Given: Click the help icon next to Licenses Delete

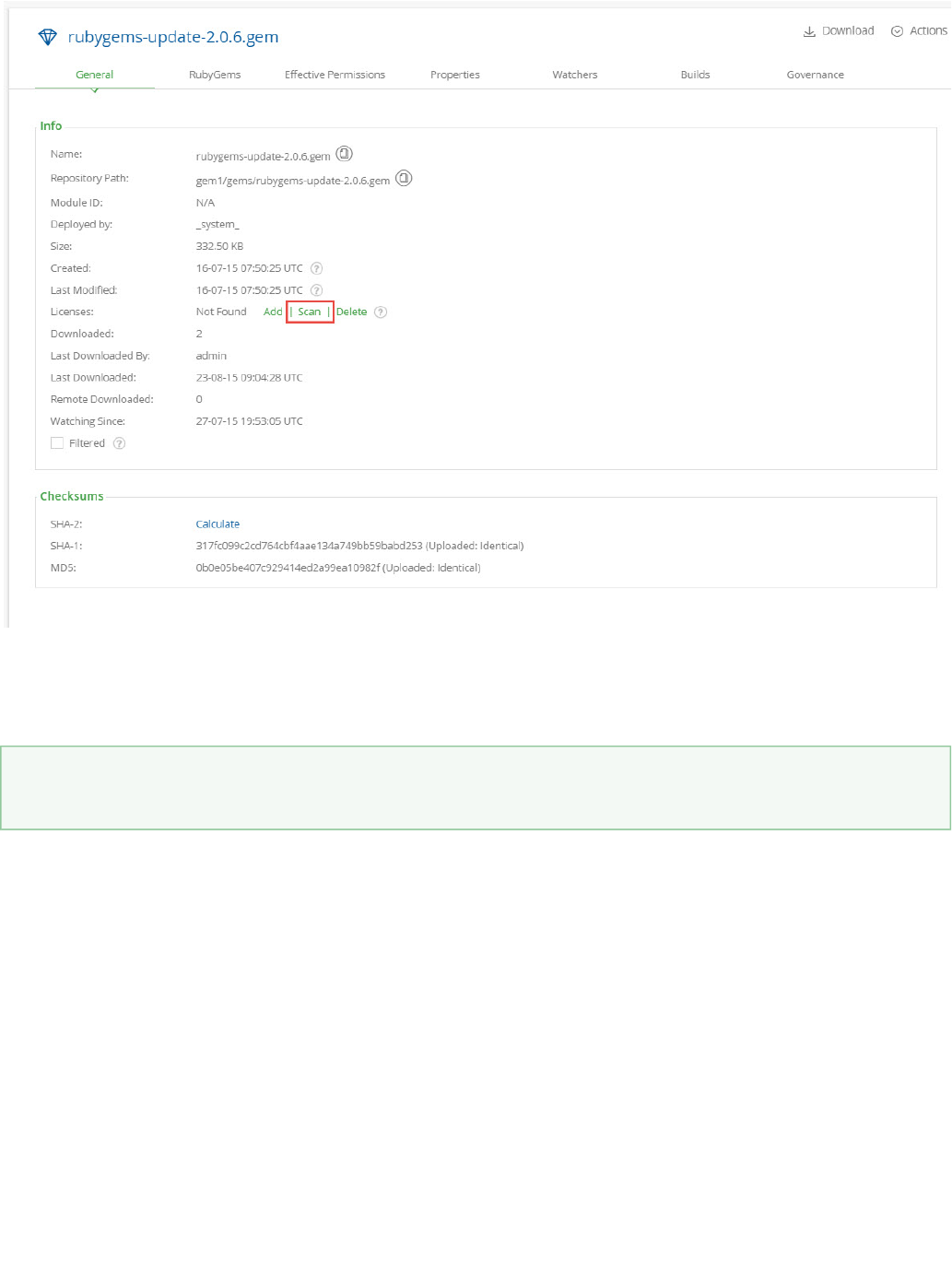Looking at the screenshot, I should pos(381,312).
